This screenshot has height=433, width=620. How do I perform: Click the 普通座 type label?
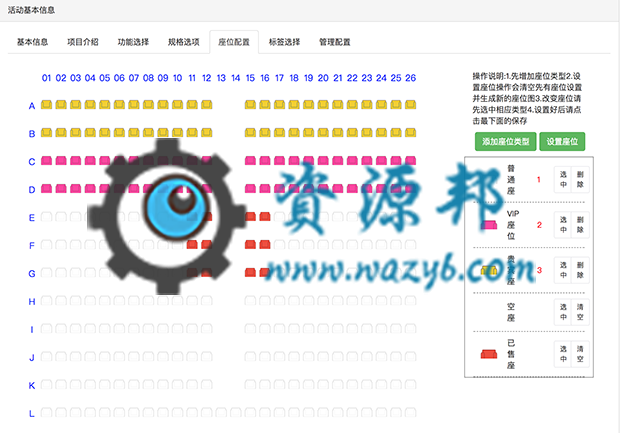click(x=511, y=180)
